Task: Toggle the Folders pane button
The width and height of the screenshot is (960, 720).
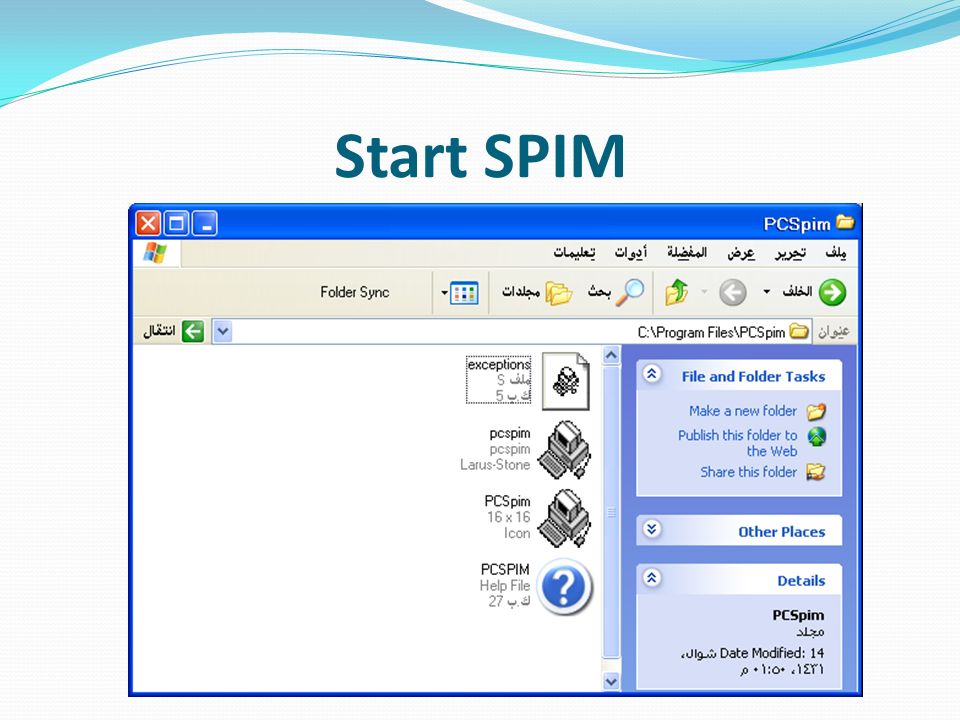Action: (x=537, y=292)
